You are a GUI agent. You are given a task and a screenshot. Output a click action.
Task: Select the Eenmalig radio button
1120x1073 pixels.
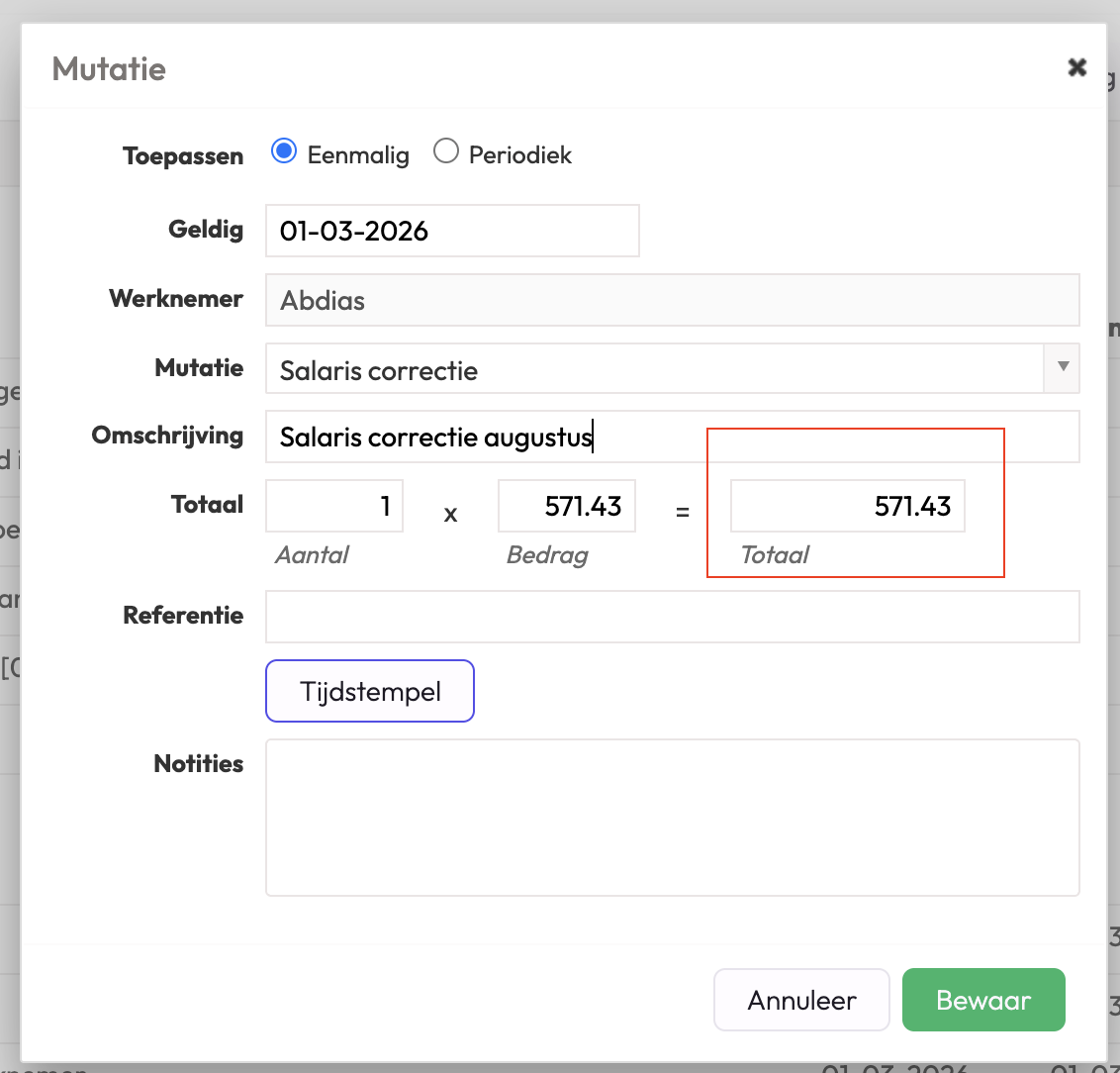pyautogui.click(x=284, y=152)
